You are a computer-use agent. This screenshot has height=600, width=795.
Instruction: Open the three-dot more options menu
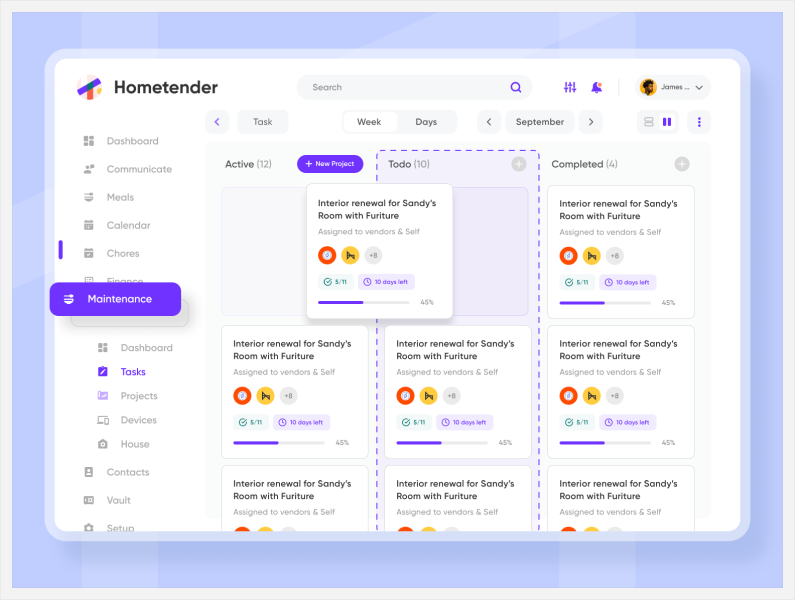(699, 122)
